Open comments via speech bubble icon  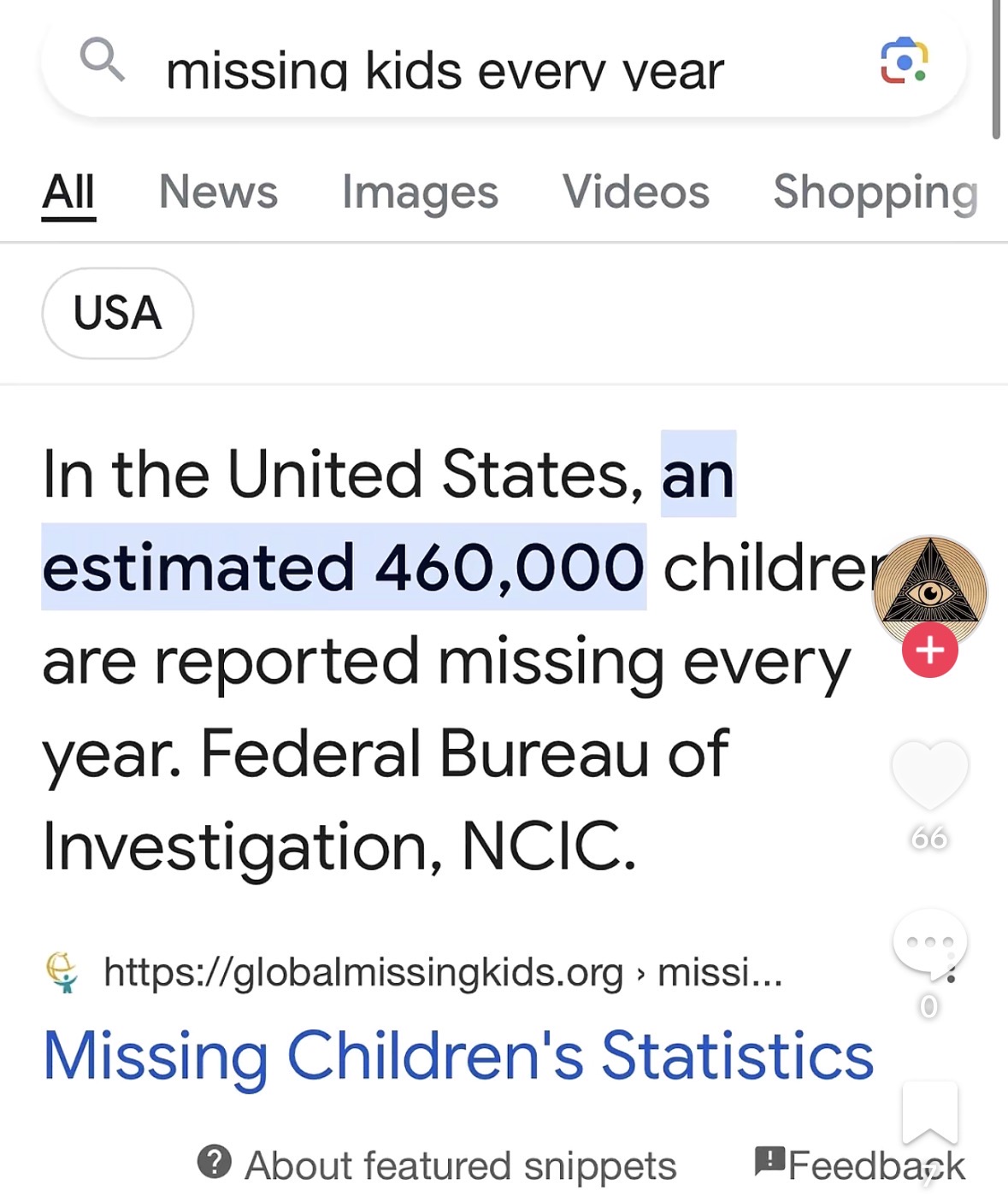click(x=929, y=942)
